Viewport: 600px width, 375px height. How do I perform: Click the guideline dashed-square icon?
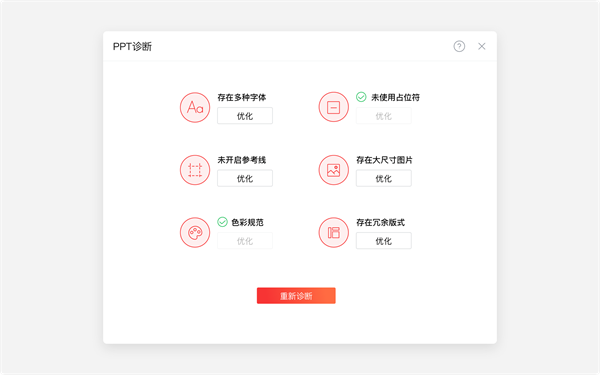(195, 170)
